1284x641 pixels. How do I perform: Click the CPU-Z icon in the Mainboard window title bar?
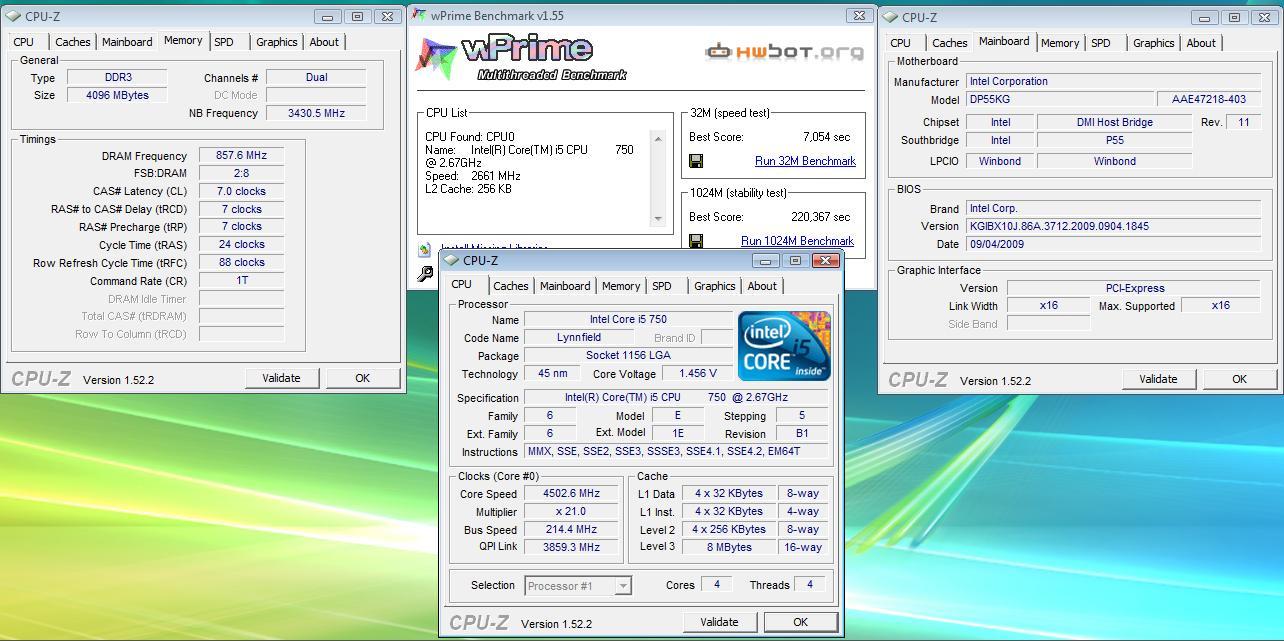tap(889, 17)
